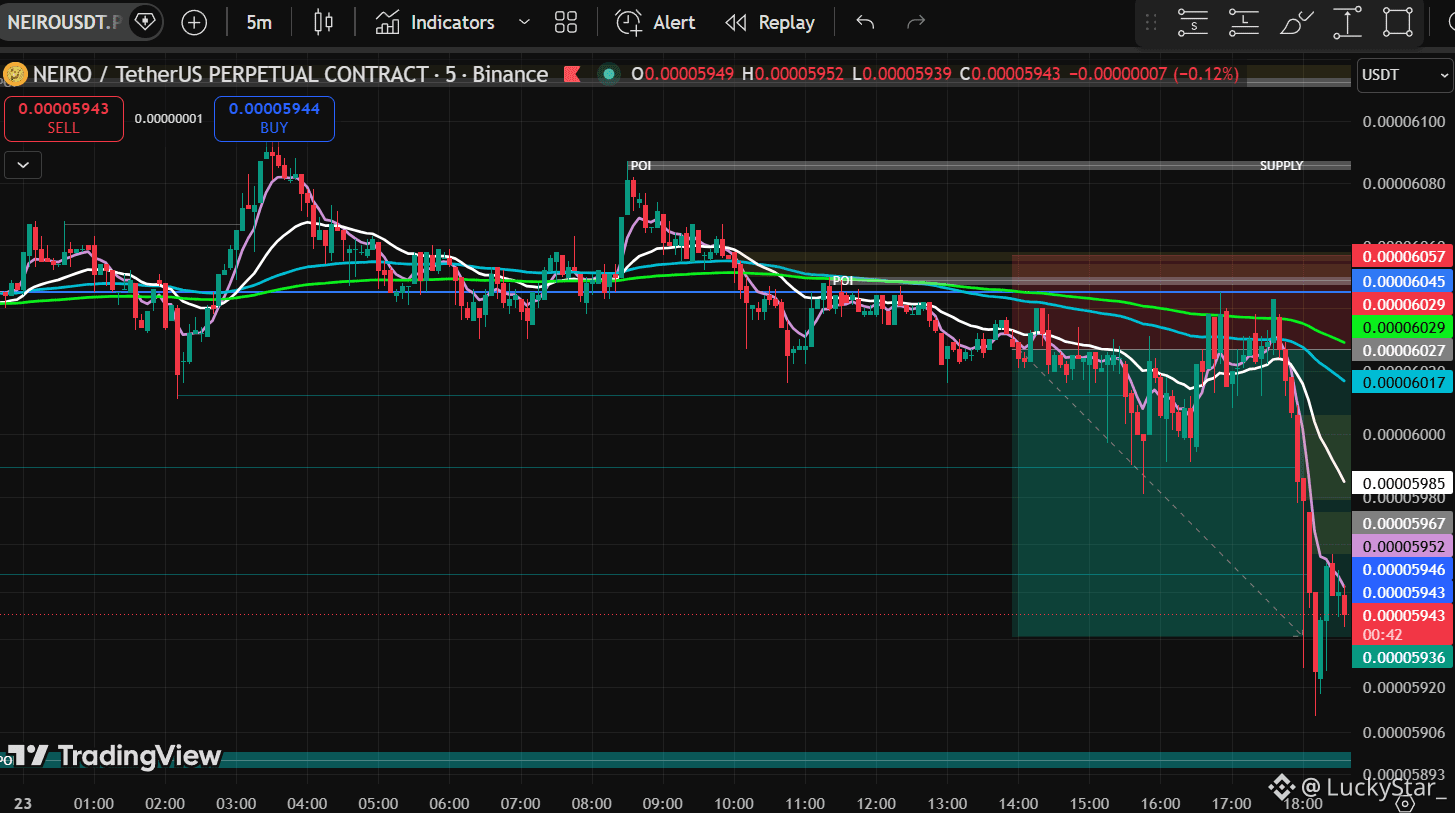Click the 03:00 time axis label
Screen dimensions: 1455x813
tap(236, 803)
